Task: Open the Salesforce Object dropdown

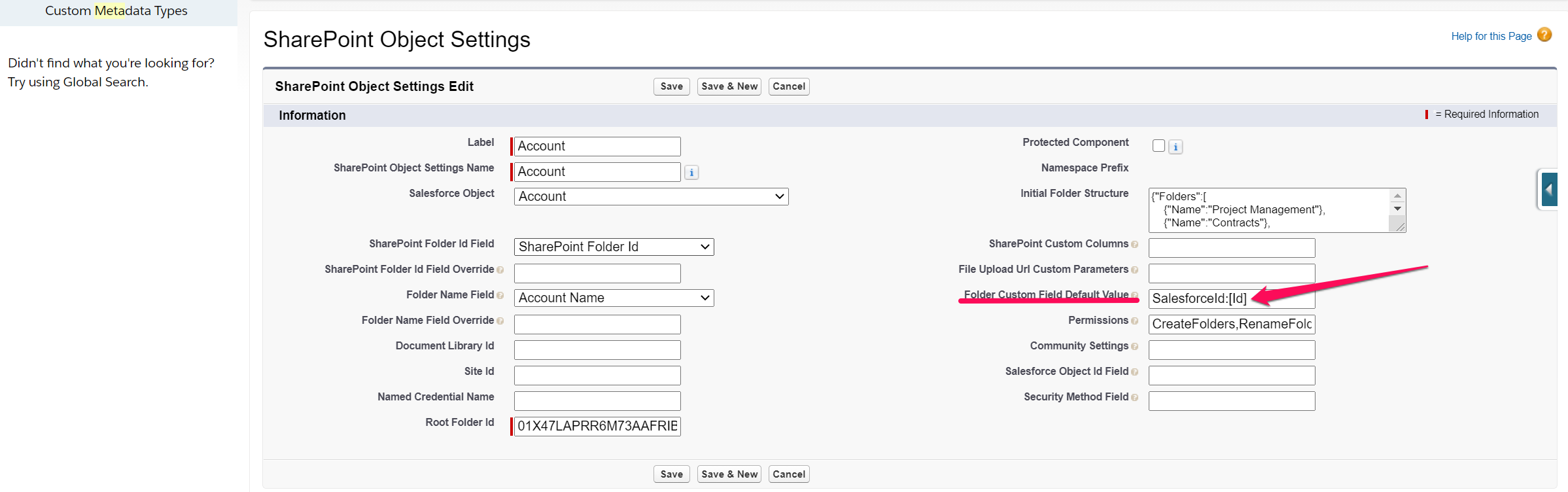Action: tap(651, 197)
